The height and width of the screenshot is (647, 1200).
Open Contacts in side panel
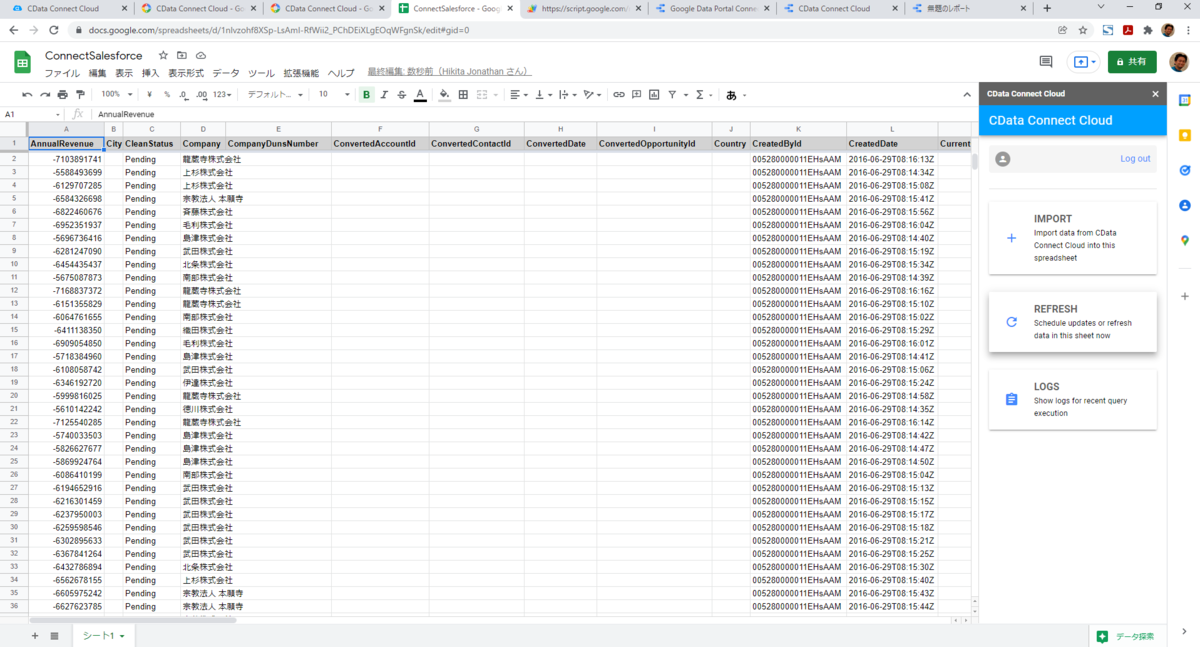[x=1185, y=206]
